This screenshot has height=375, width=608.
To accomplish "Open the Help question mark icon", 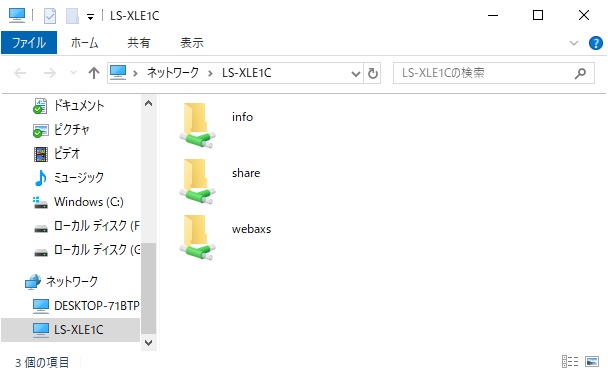I will click(596, 43).
